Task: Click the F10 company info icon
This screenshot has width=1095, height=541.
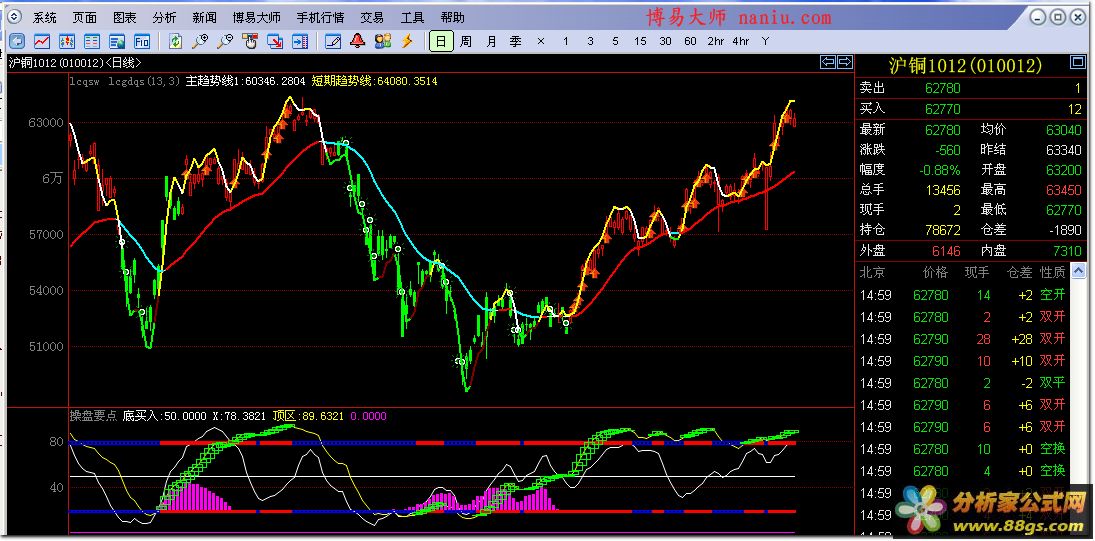Action: 142,41
